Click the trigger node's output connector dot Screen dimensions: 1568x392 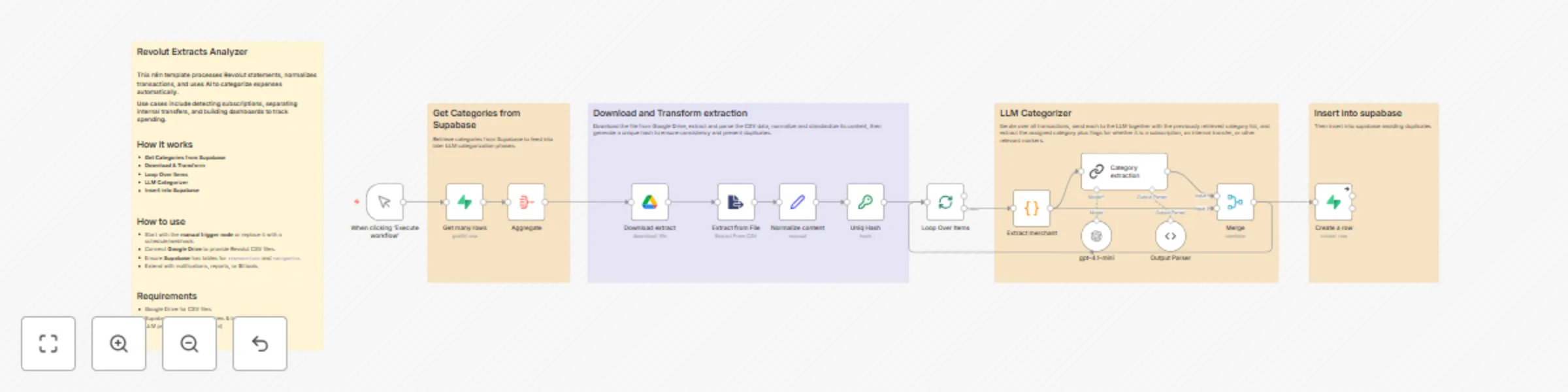[404, 202]
